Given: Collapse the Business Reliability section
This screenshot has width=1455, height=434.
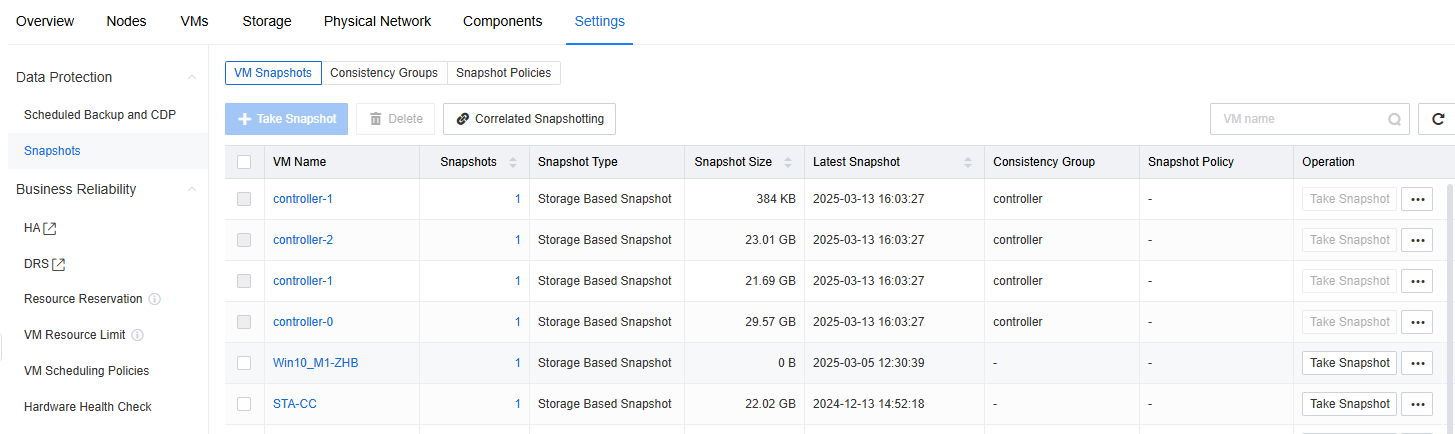Looking at the screenshot, I should click(192, 189).
